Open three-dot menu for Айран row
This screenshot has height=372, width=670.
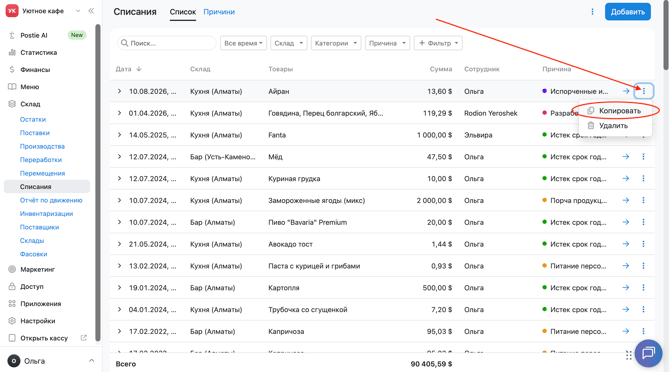644,91
